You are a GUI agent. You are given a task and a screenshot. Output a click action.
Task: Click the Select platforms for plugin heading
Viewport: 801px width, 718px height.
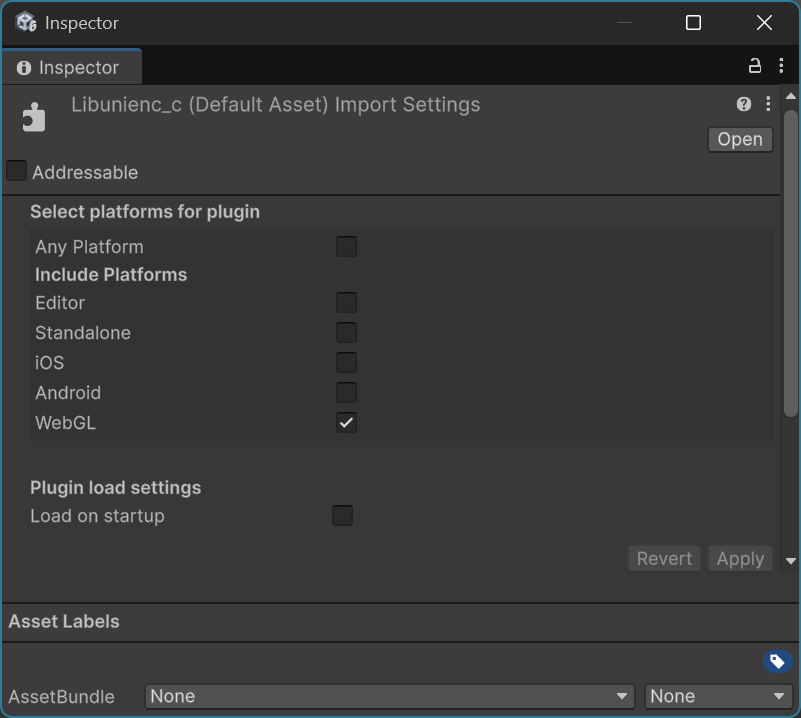pos(145,212)
